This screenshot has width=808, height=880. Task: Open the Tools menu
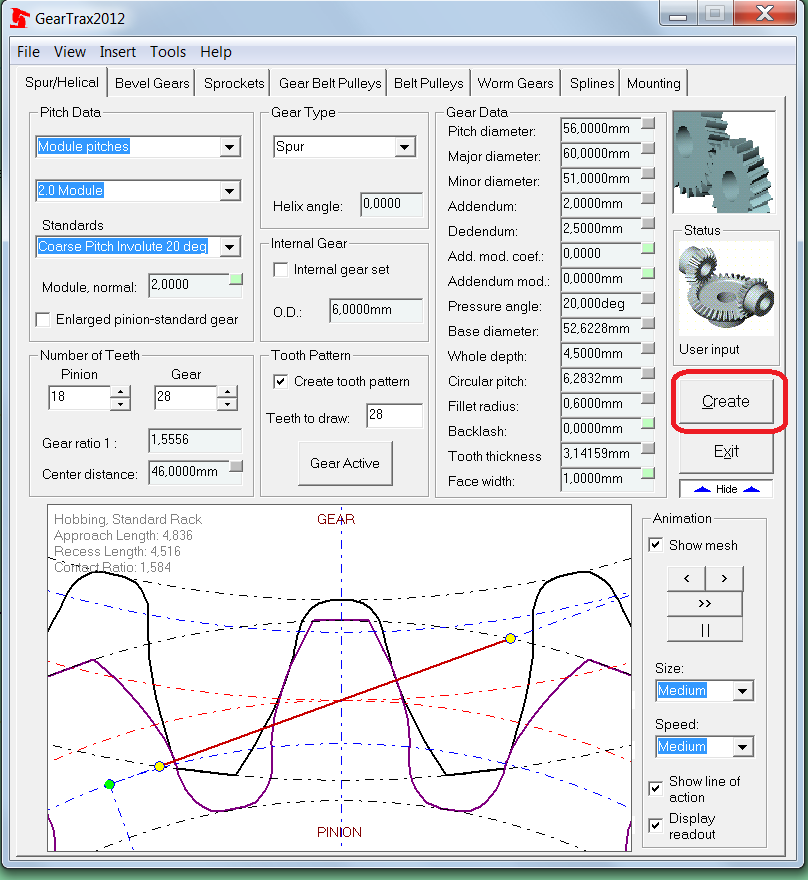click(x=168, y=52)
